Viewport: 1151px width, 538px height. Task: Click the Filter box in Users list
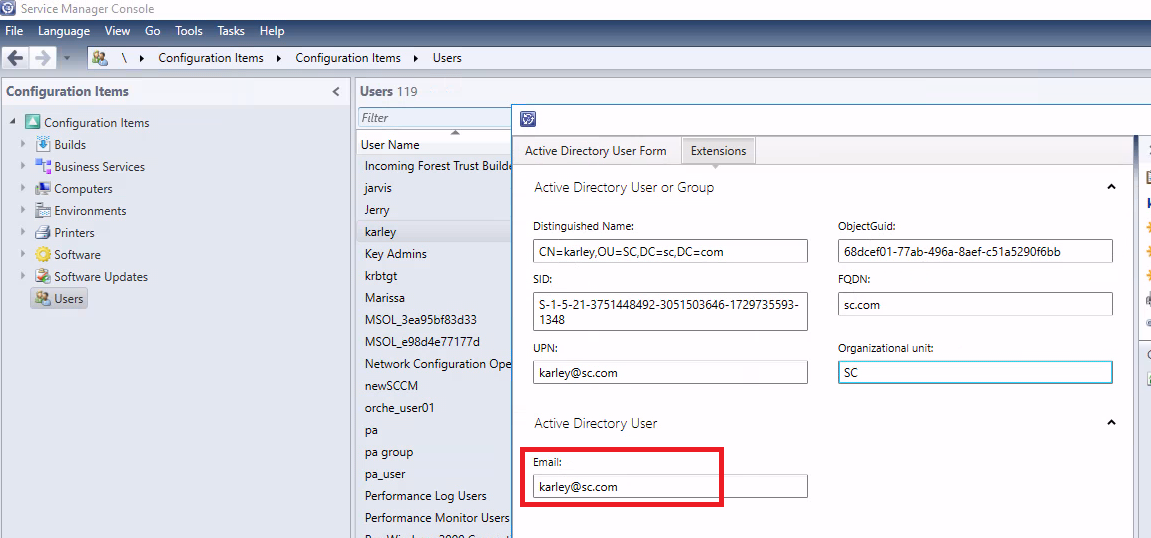pyautogui.click(x=434, y=117)
